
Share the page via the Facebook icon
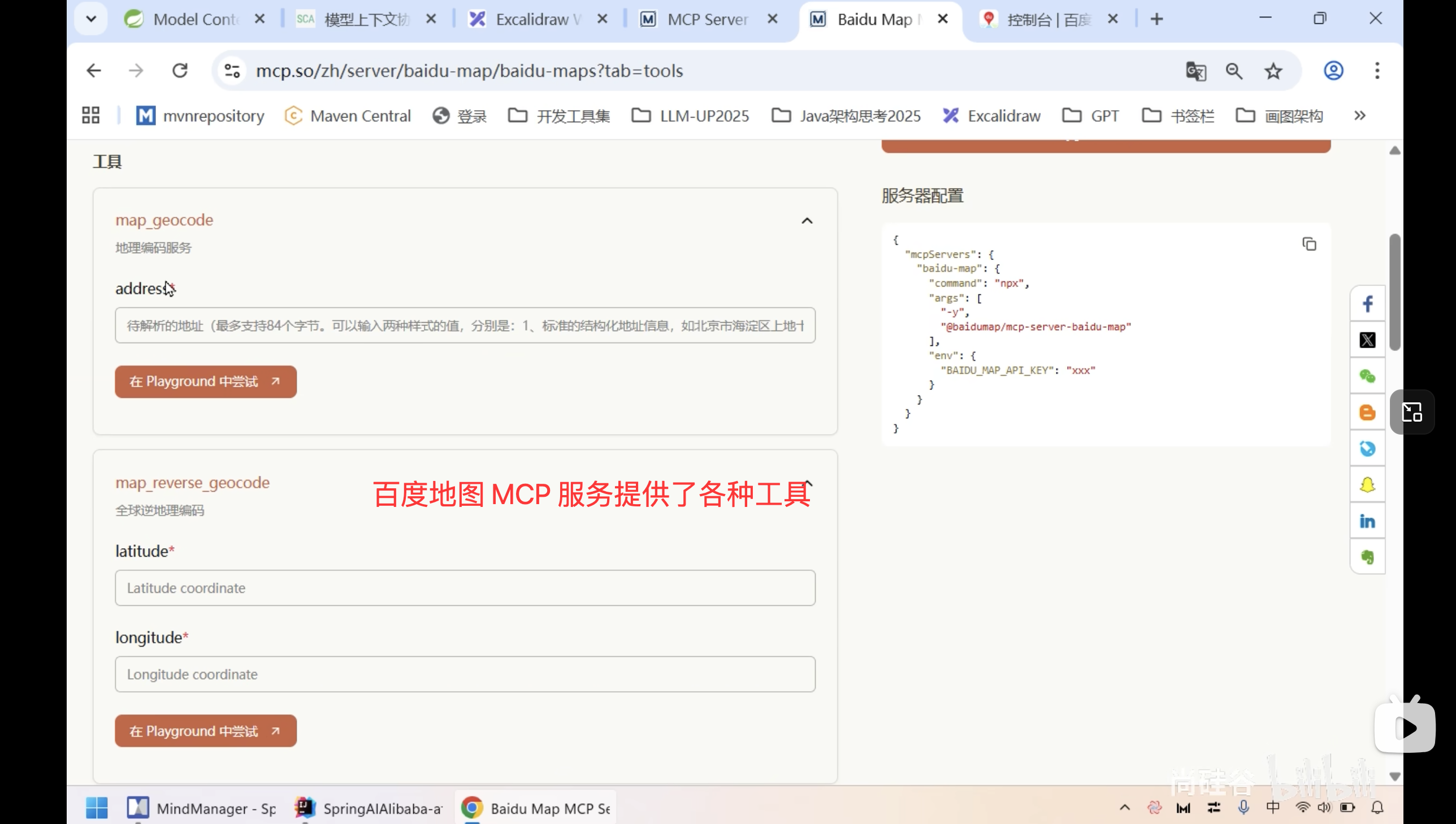tap(1368, 303)
